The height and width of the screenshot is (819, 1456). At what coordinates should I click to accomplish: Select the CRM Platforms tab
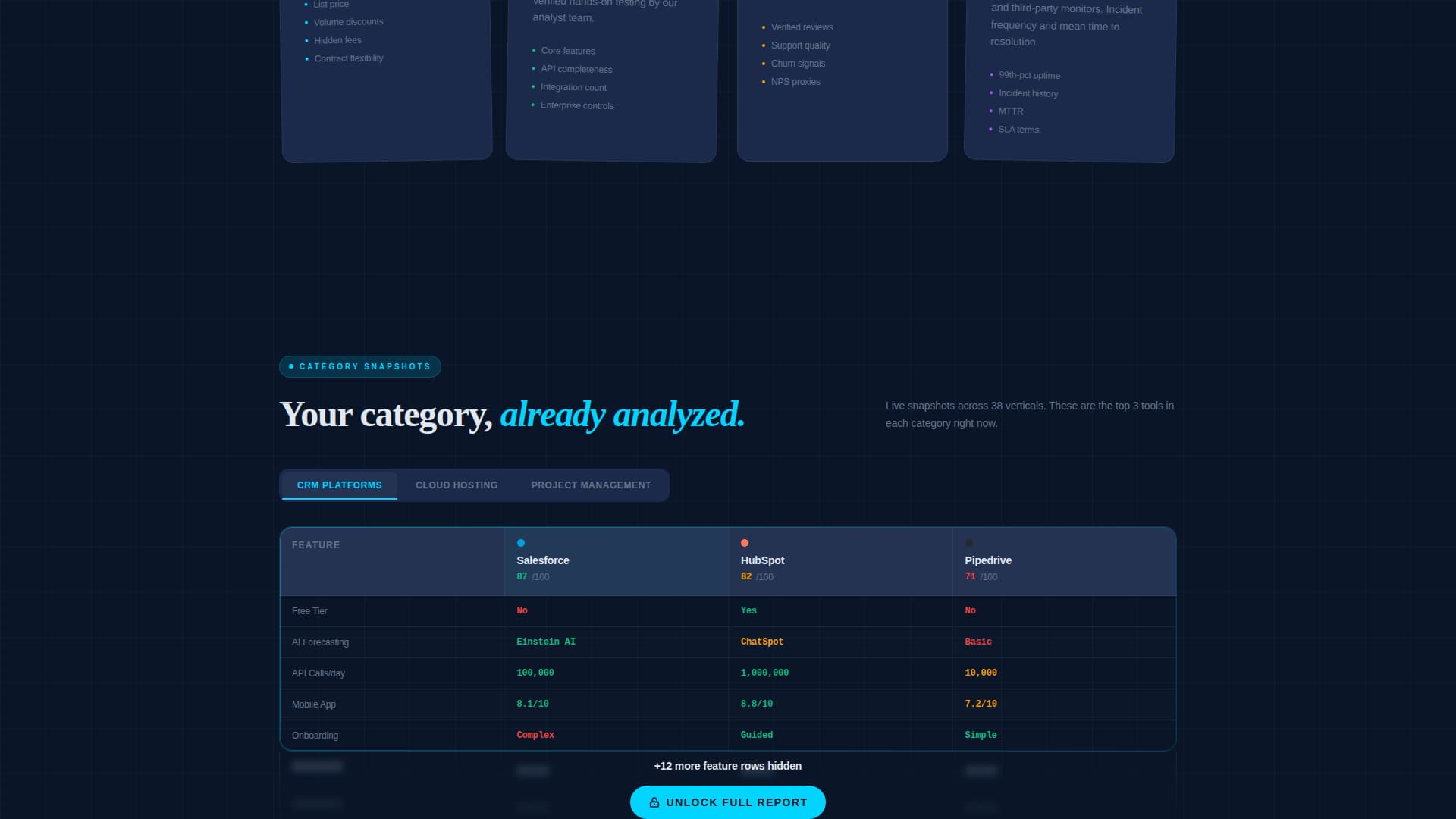tap(339, 485)
